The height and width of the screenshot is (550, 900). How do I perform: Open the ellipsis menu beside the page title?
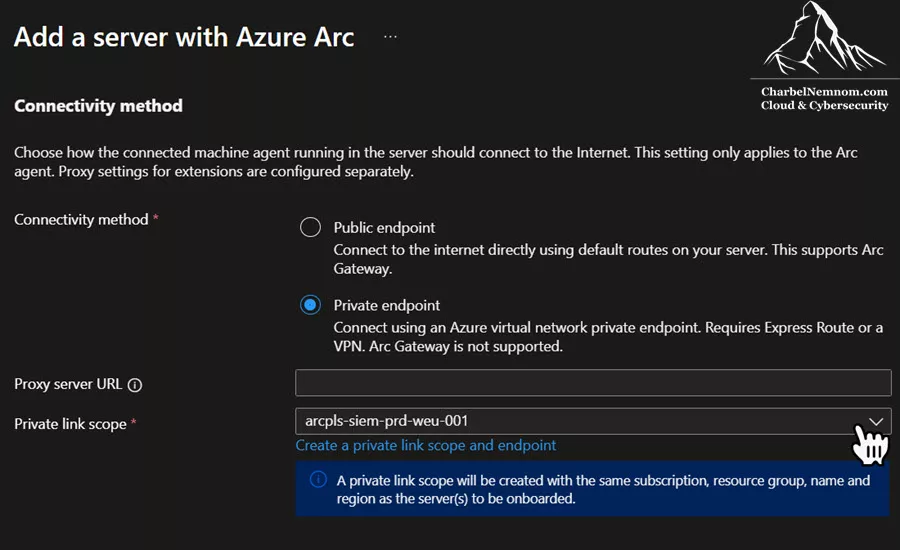(390, 37)
